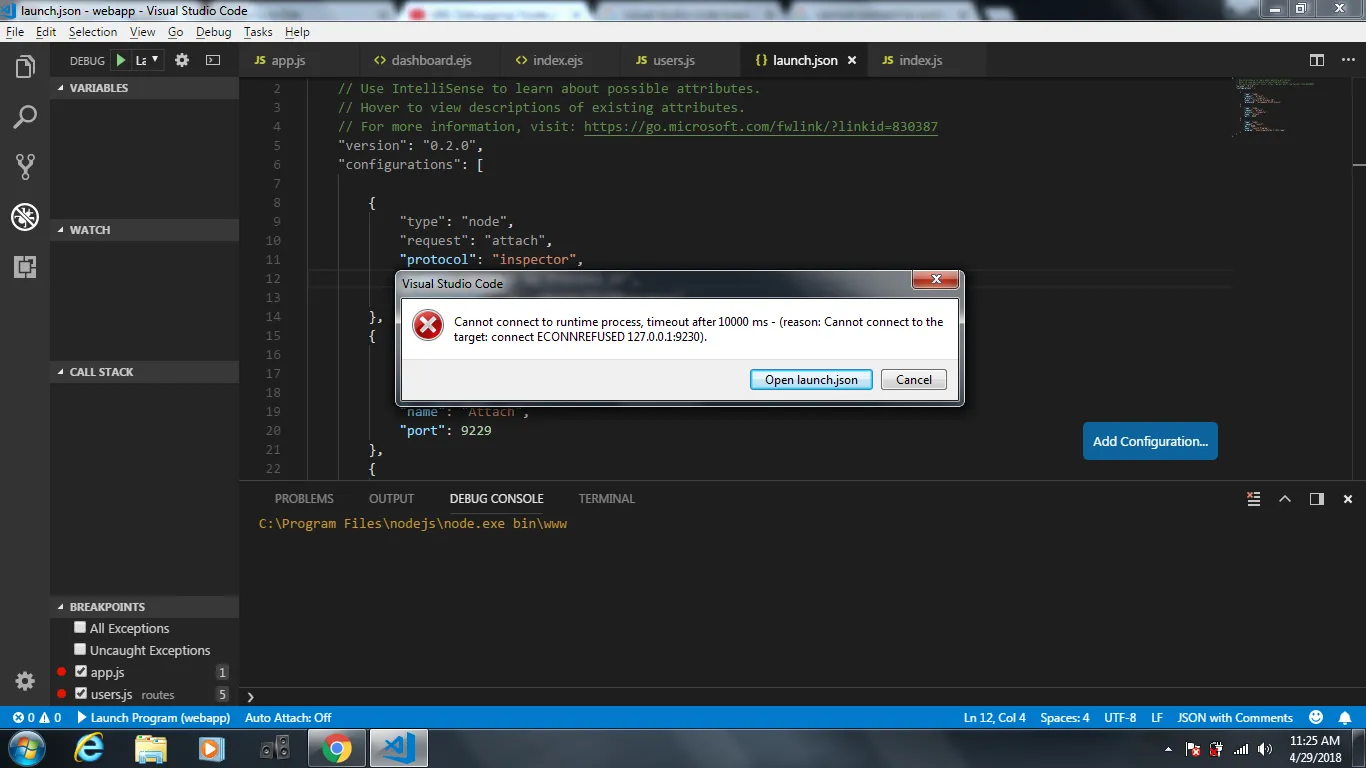Open the Debug Console panel icon
The height and width of the screenshot is (768, 1366).
pos(496,498)
